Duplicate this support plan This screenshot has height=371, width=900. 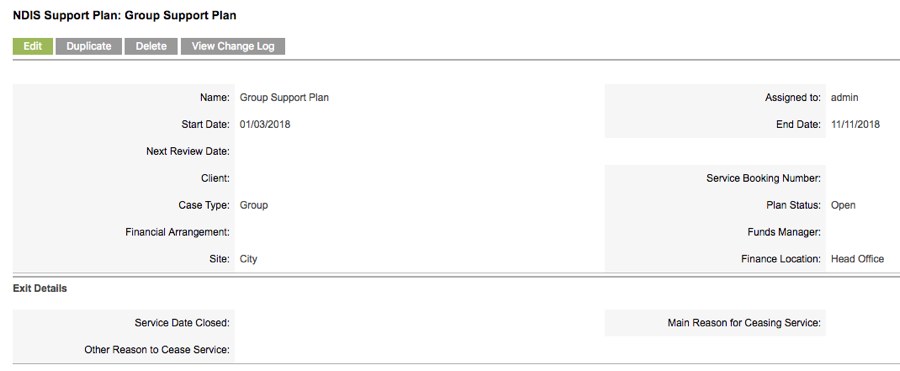tap(89, 47)
